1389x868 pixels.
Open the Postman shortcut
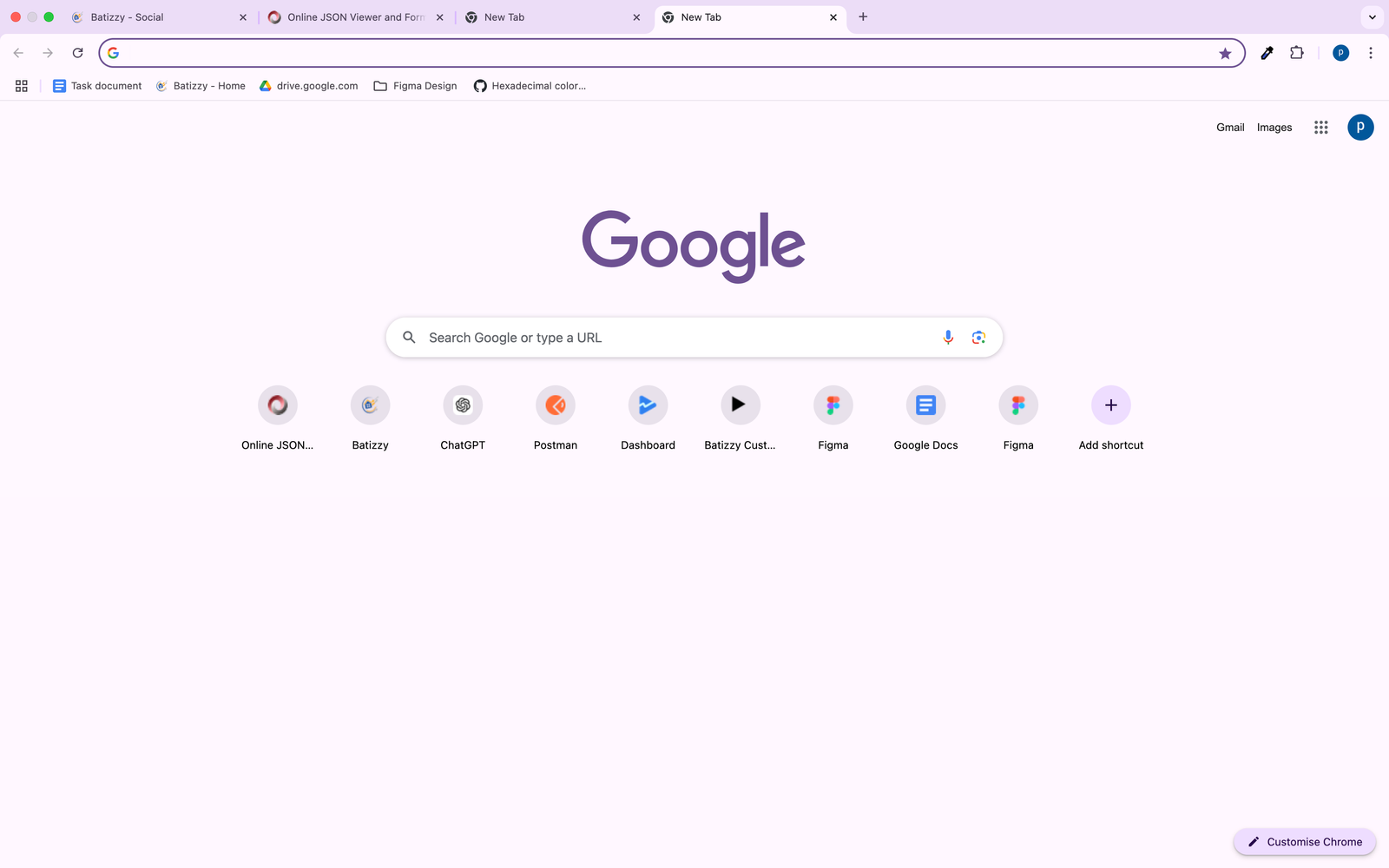pos(555,406)
